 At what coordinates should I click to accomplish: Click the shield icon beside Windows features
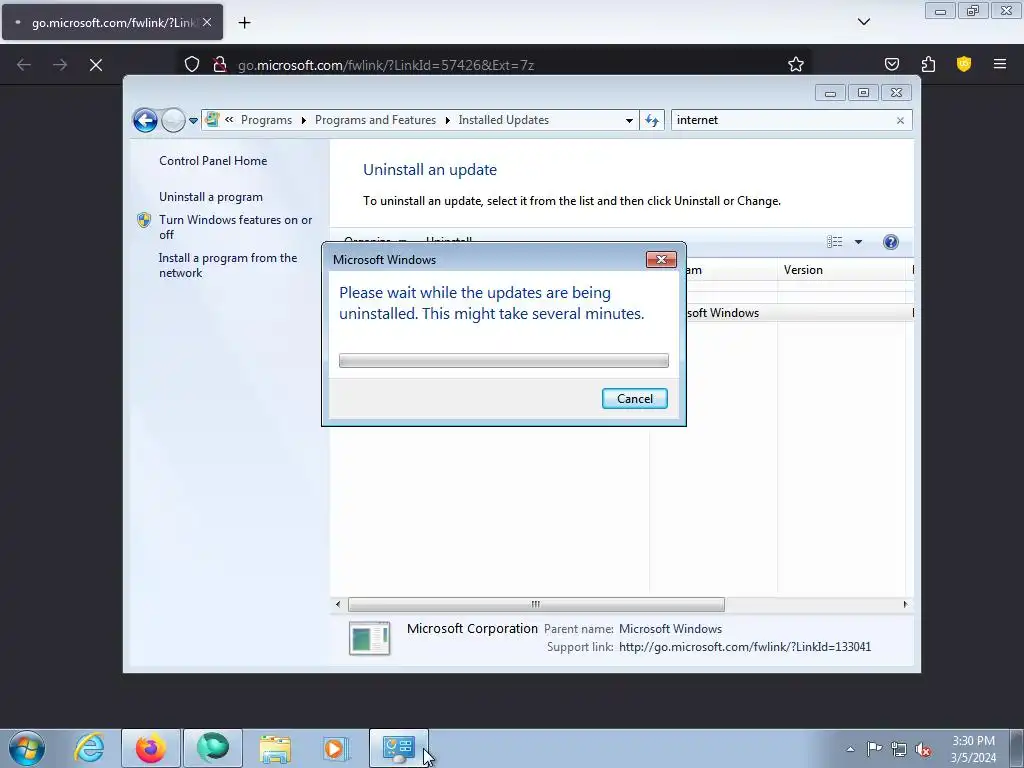coord(144,220)
